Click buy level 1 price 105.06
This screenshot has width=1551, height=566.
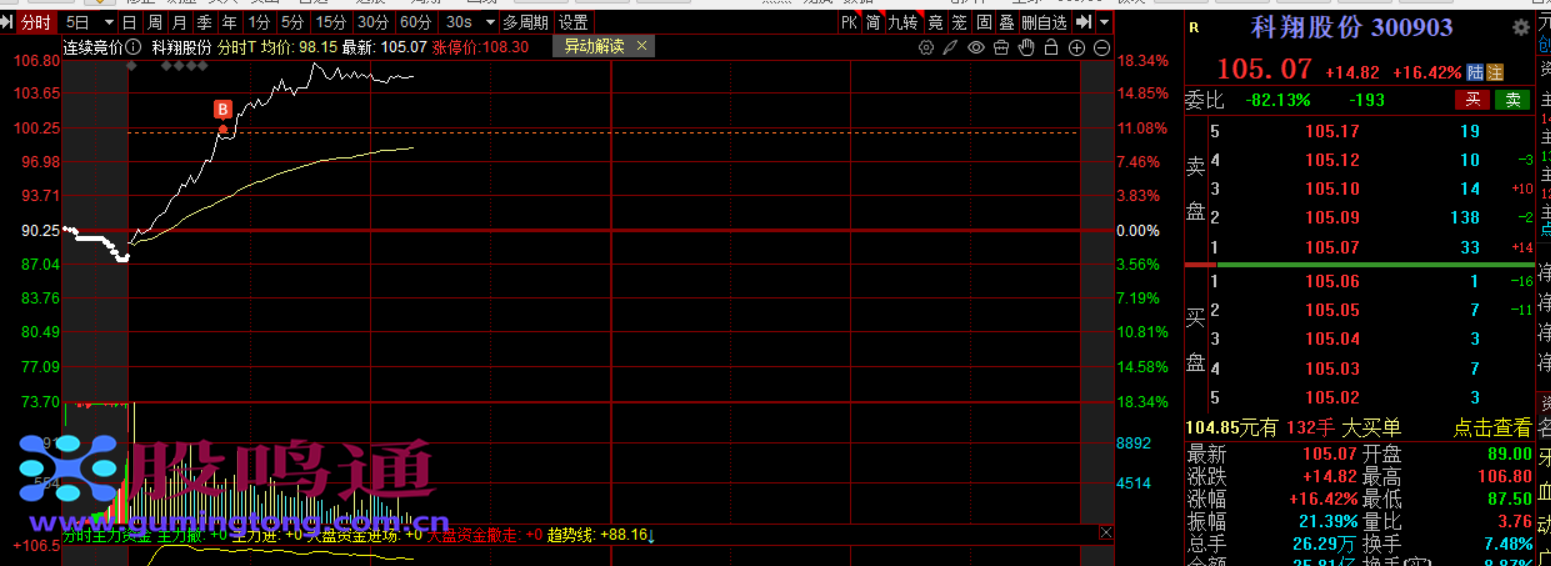1332,282
